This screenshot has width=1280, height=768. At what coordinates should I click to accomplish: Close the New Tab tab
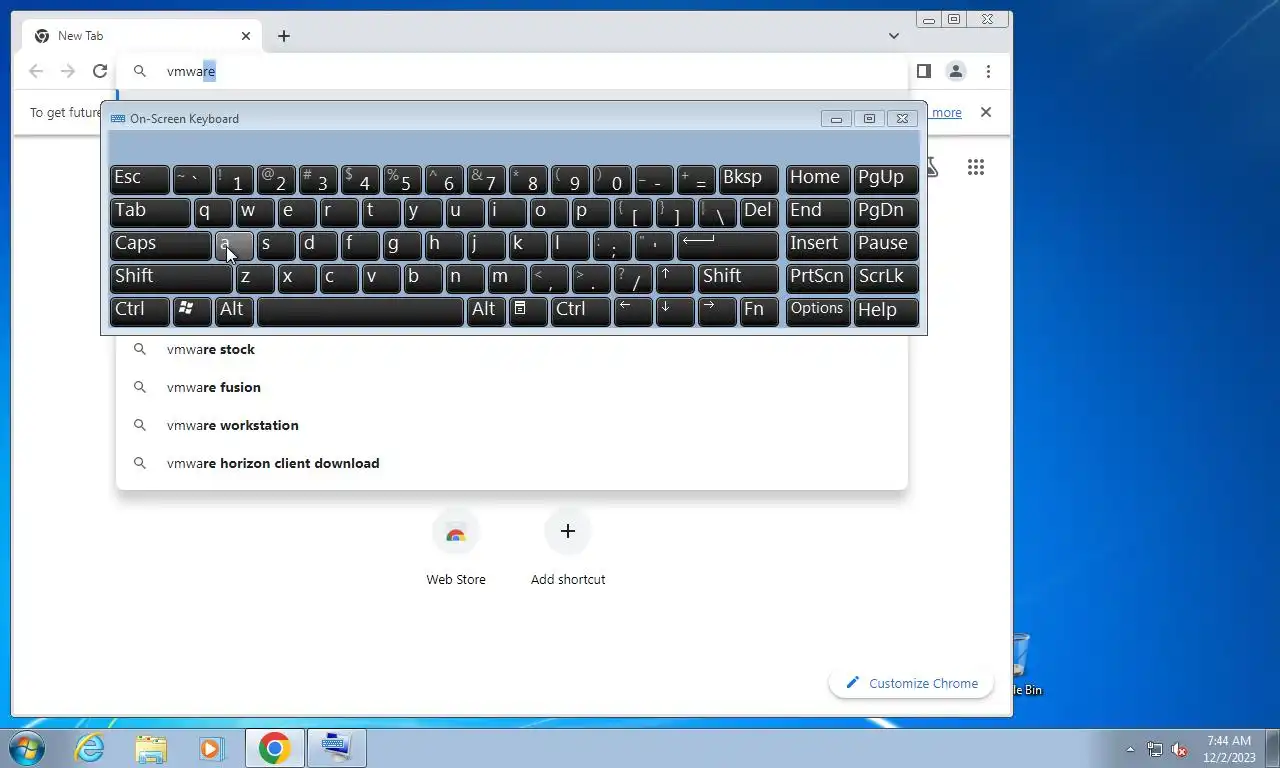[246, 36]
